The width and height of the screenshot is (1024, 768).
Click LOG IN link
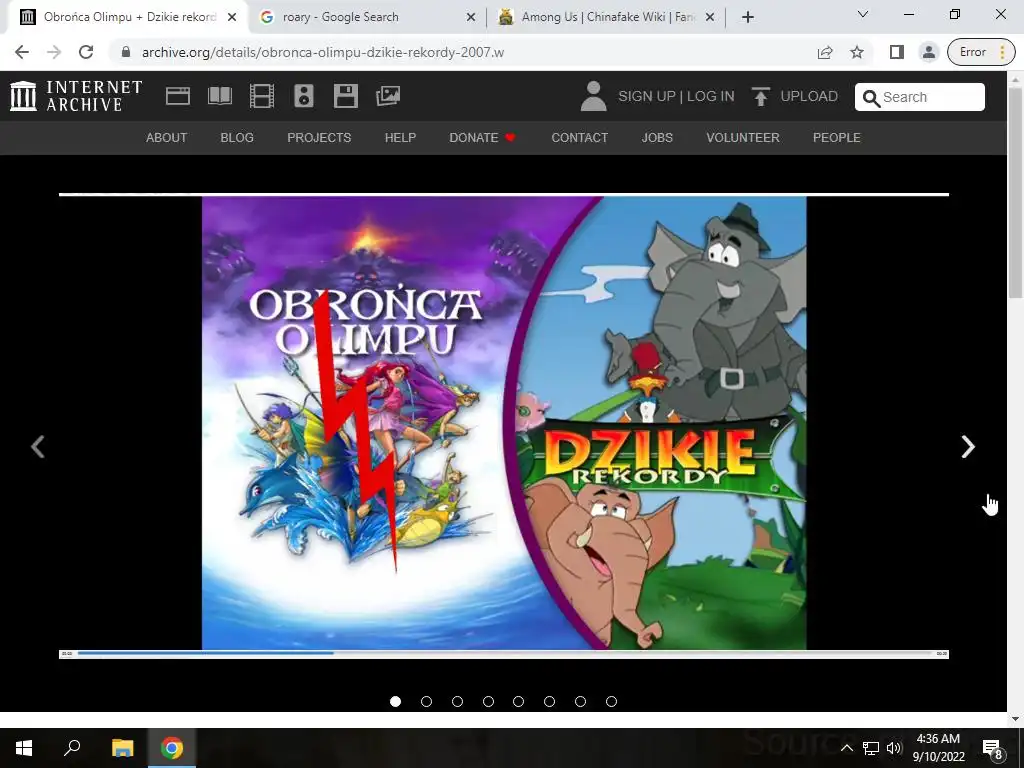click(711, 96)
